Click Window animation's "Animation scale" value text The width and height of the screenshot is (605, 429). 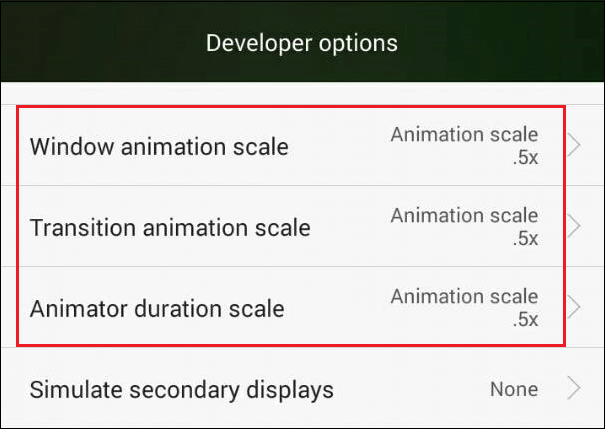pyautogui.click(x=464, y=134)
